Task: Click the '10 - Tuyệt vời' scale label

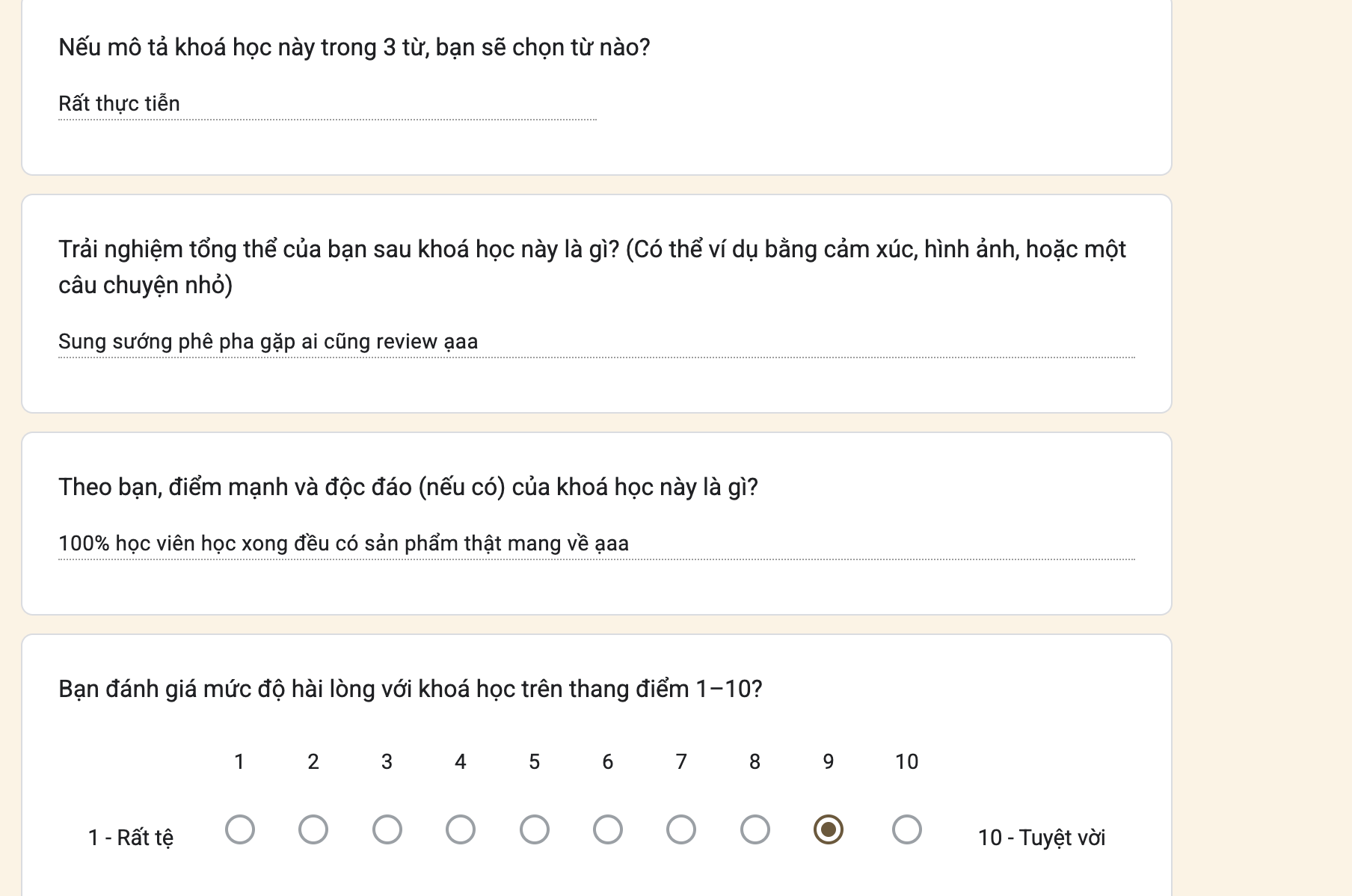Action: (1042, 838)
